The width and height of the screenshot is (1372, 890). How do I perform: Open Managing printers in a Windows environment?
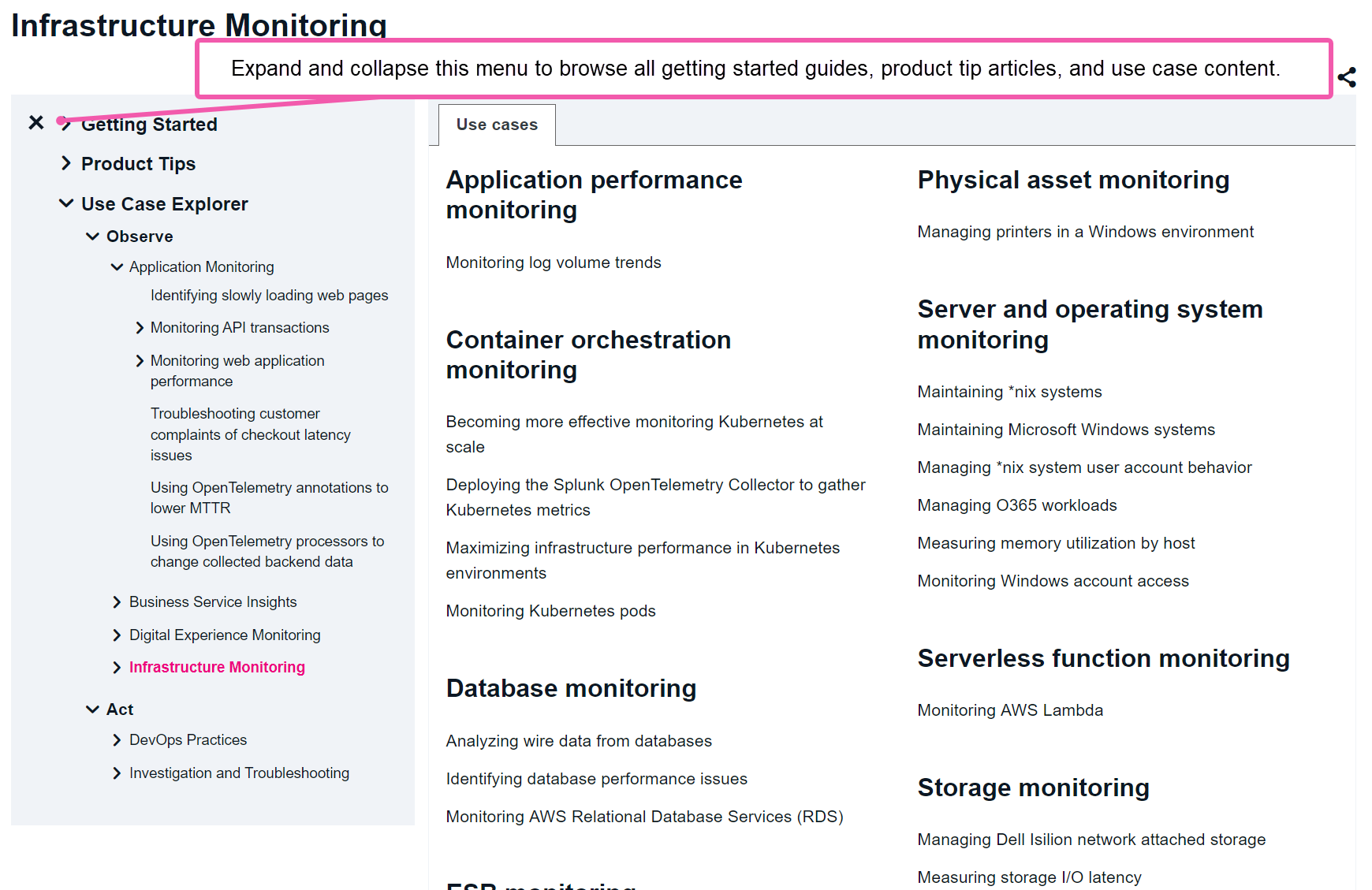coord(1085,232)
